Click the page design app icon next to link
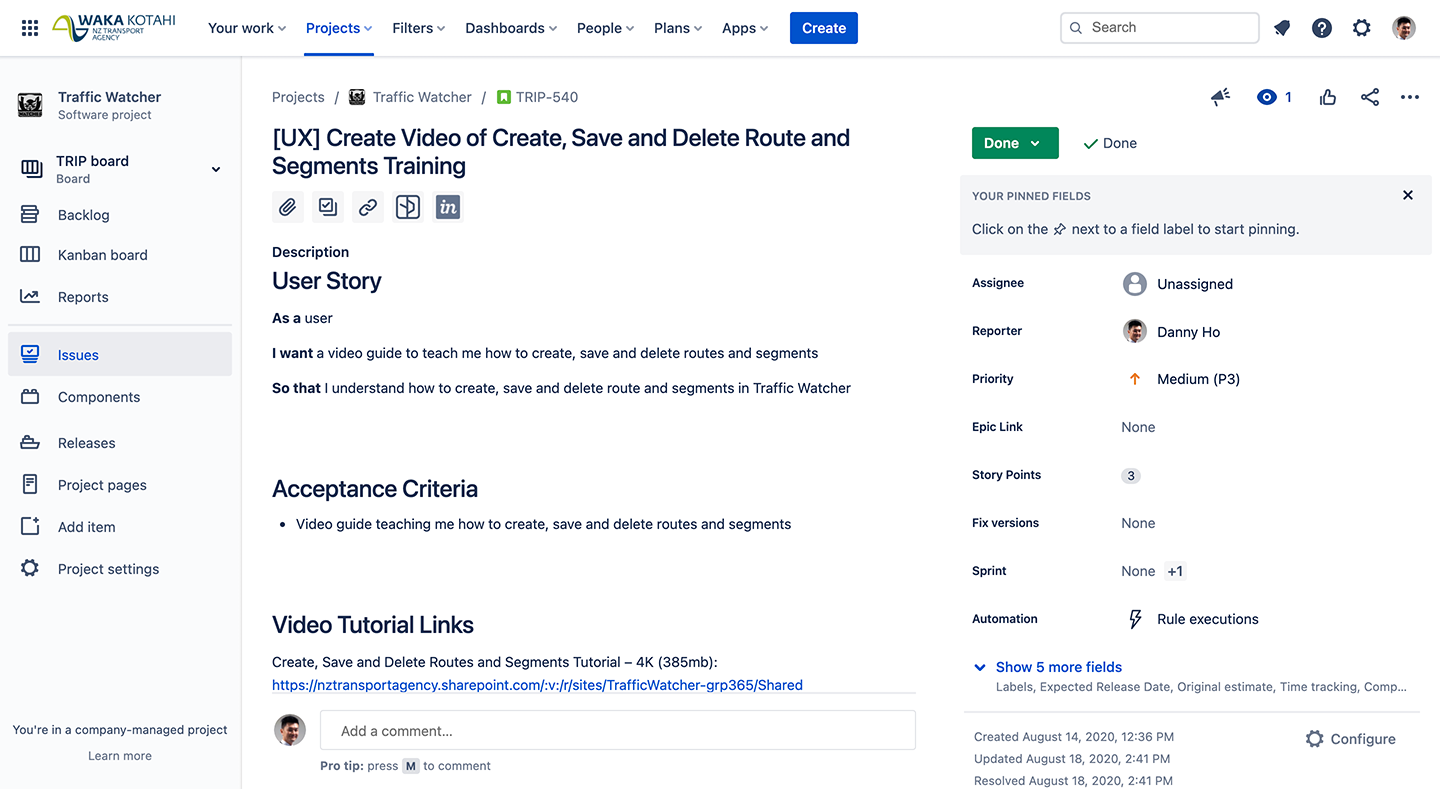The image size is (1440, 789). [x=408, y=207]
